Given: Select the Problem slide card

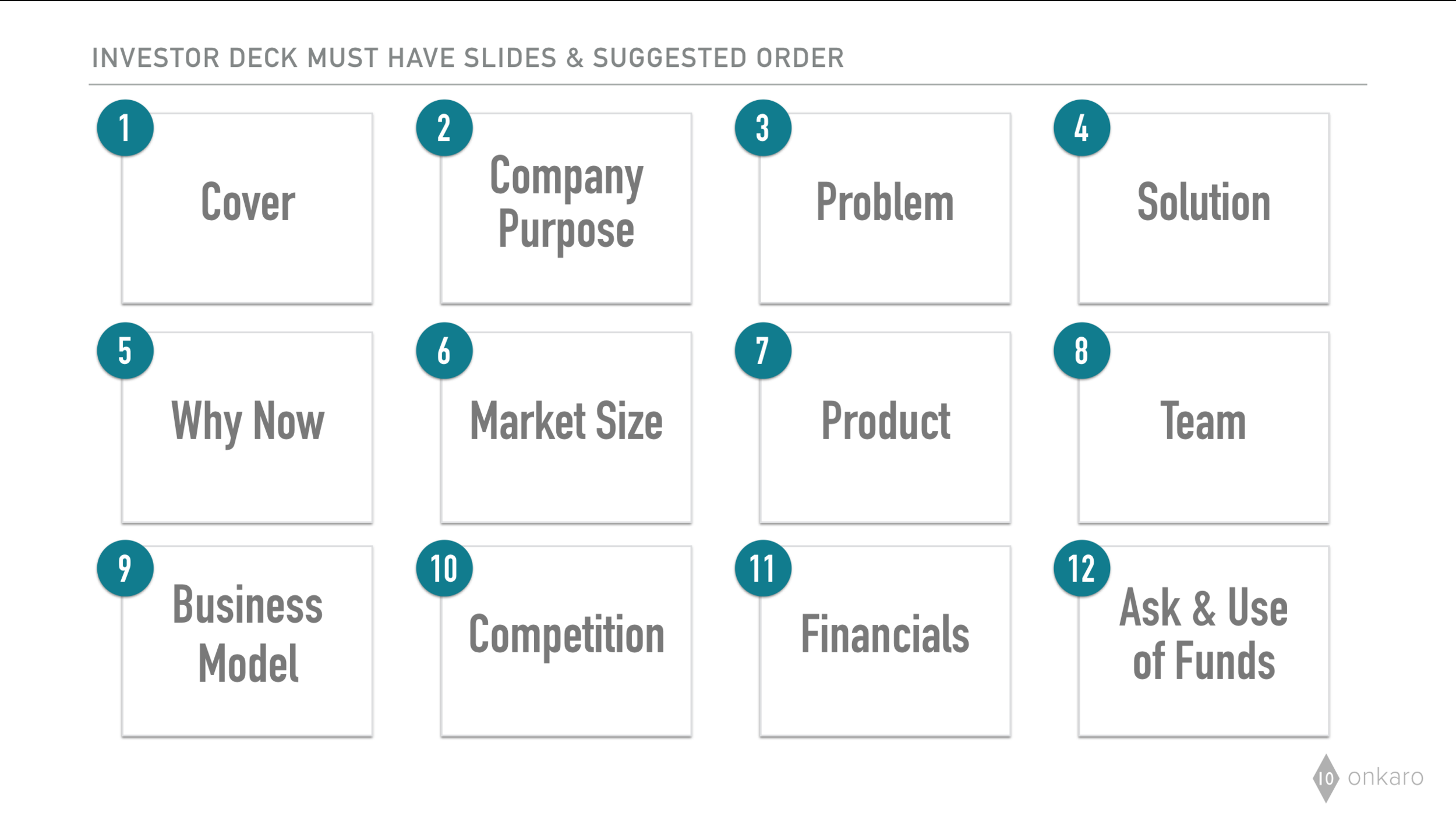Looking at the screenshot, I should click(885, 208).
